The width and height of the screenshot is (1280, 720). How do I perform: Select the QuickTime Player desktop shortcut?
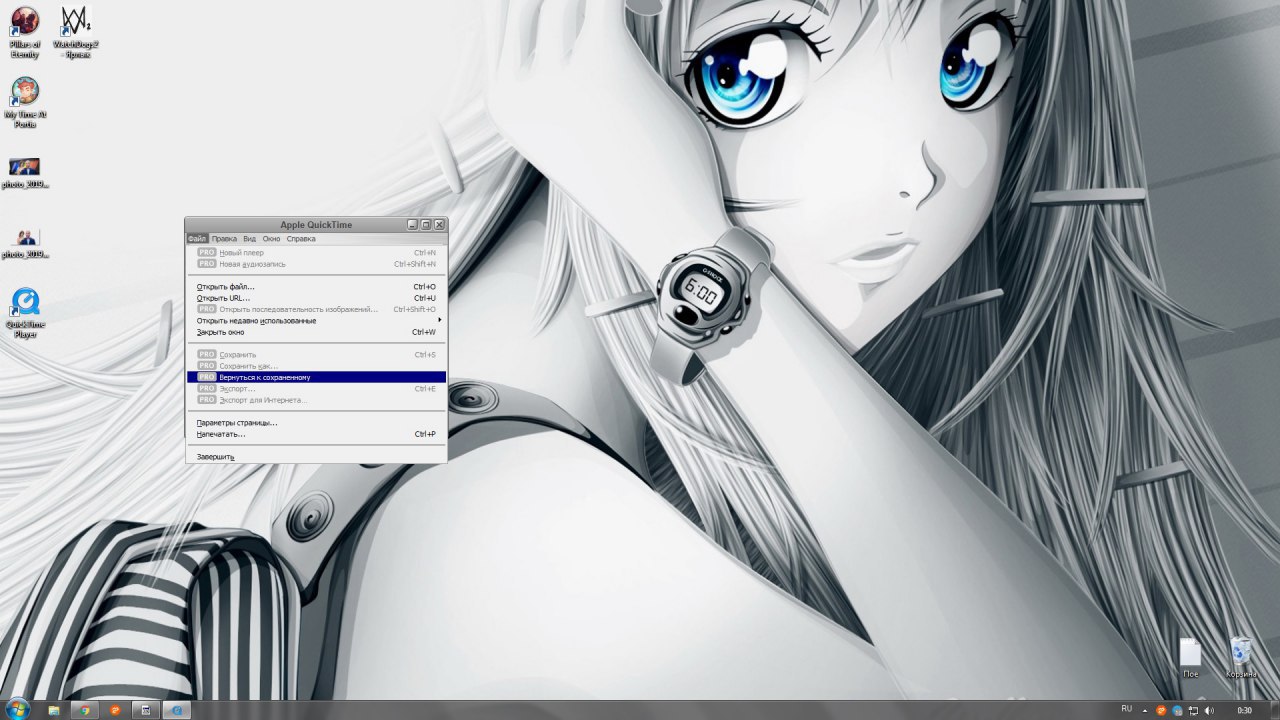coord(25,313)
